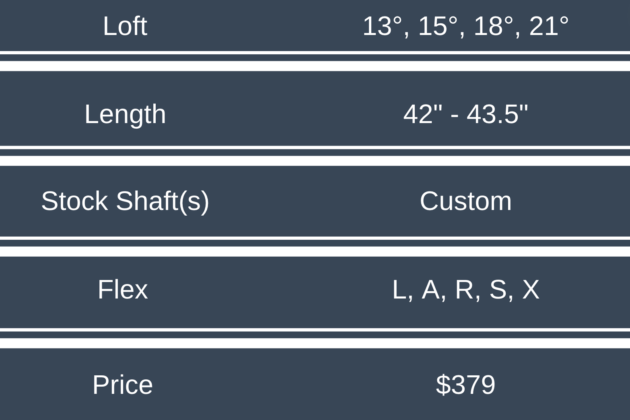Select the S flex option
The height and width of the screenshot is (420, 630).
click(497, 290)
